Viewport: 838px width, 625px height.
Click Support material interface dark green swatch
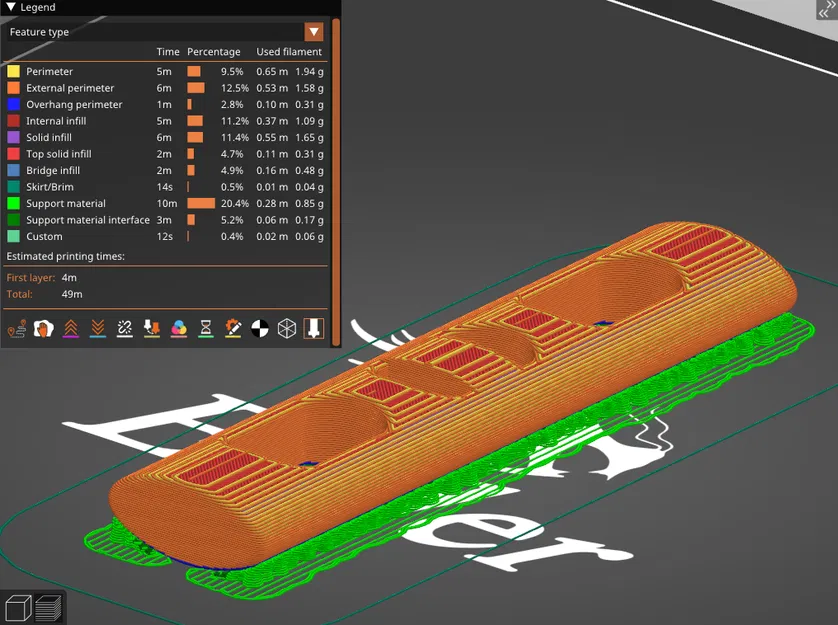coord(13,220)
